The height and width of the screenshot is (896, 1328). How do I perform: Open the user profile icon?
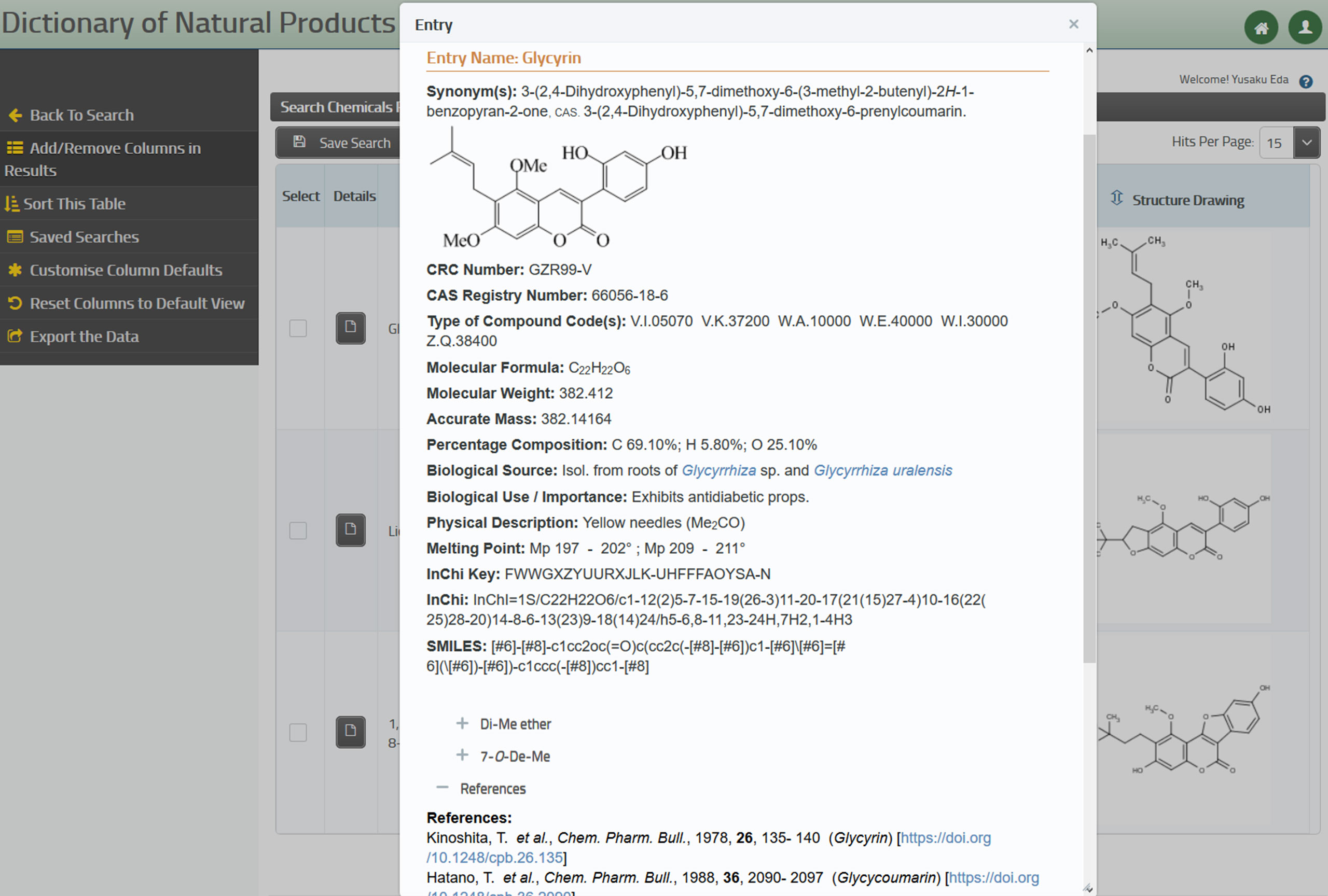[1305, 27]
